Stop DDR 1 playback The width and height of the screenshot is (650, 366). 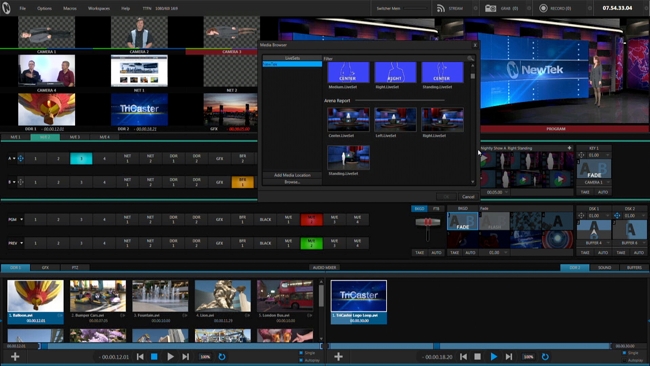pos(154,356)
